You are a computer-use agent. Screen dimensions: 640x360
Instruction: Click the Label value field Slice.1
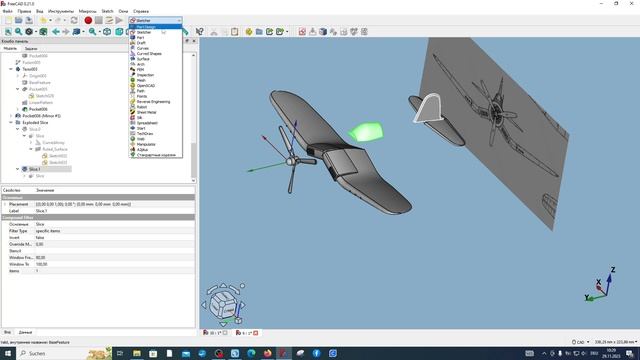click(x=114, y=211)
